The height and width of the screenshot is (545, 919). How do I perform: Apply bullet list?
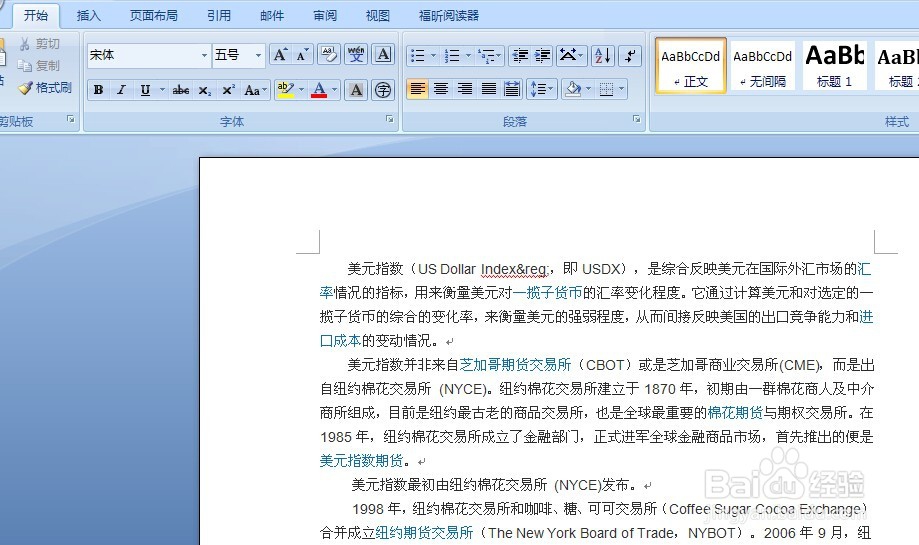(417, 56)
